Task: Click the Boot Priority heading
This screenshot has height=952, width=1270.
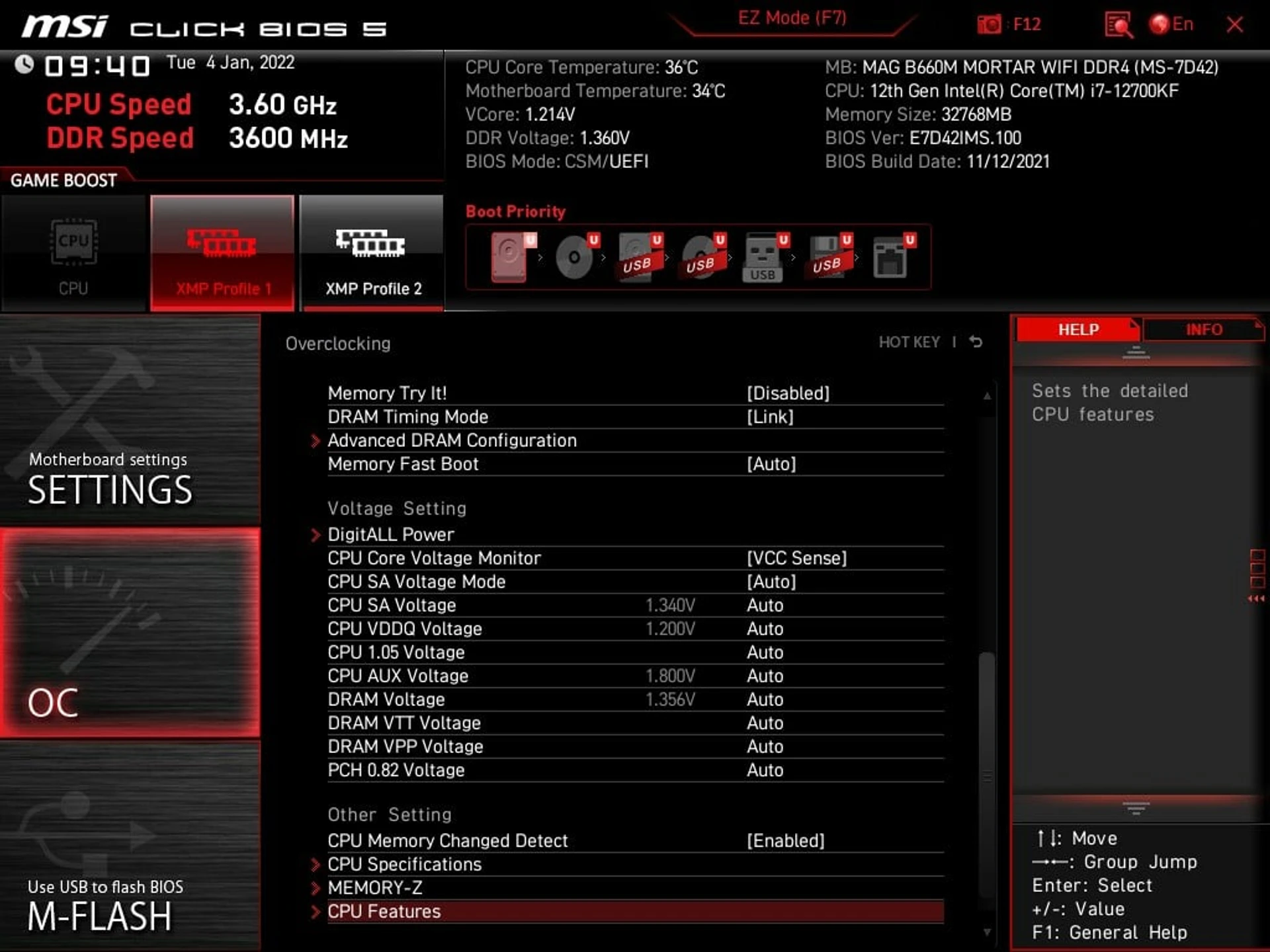Action: tap(515, 212)
